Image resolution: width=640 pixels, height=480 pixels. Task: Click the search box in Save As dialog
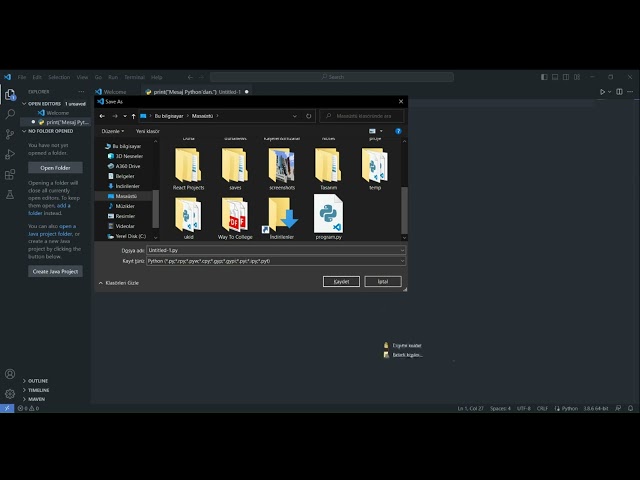(362, 116)
